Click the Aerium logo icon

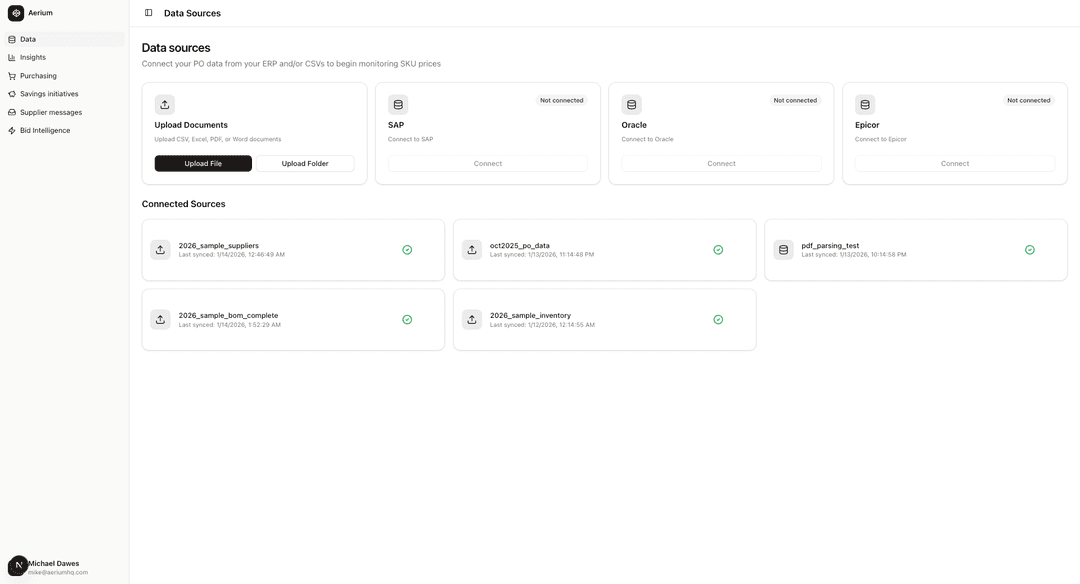[16, 13]
